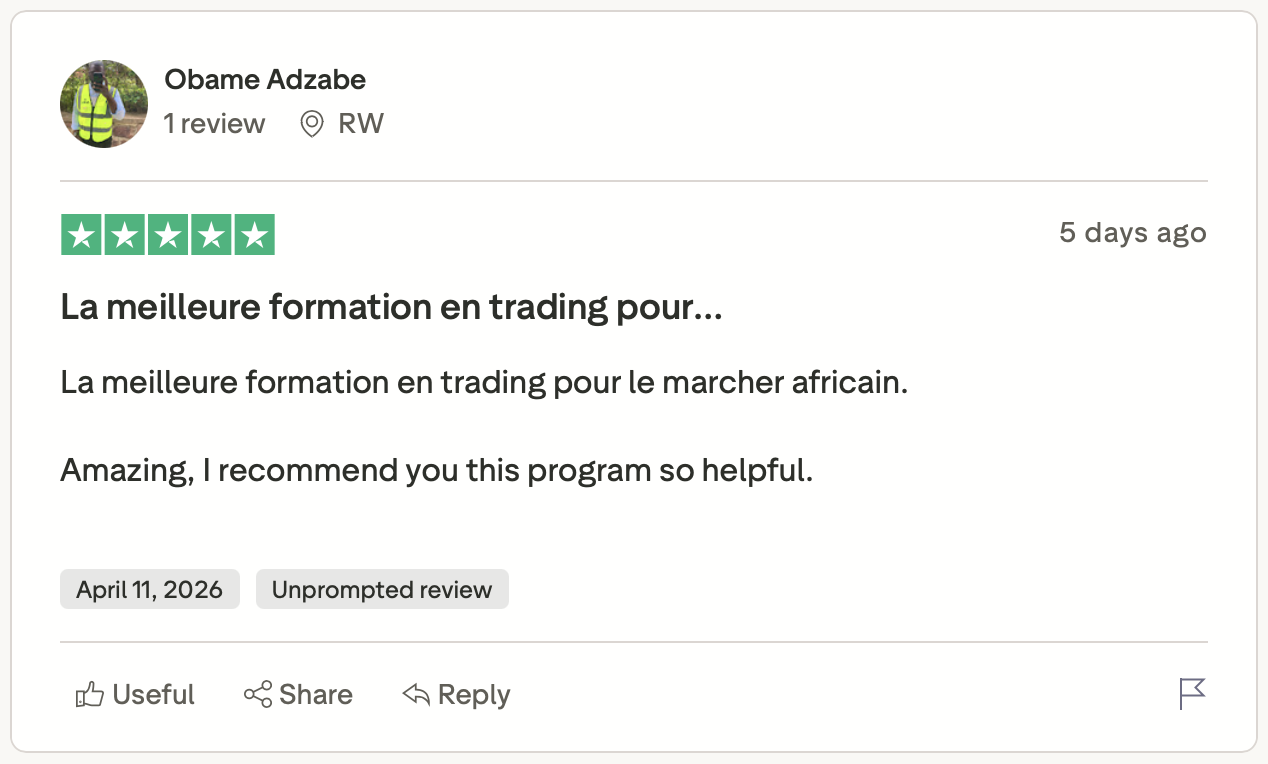Open the review title "La meilleure formation en trading pour…"

coord(391,308)
